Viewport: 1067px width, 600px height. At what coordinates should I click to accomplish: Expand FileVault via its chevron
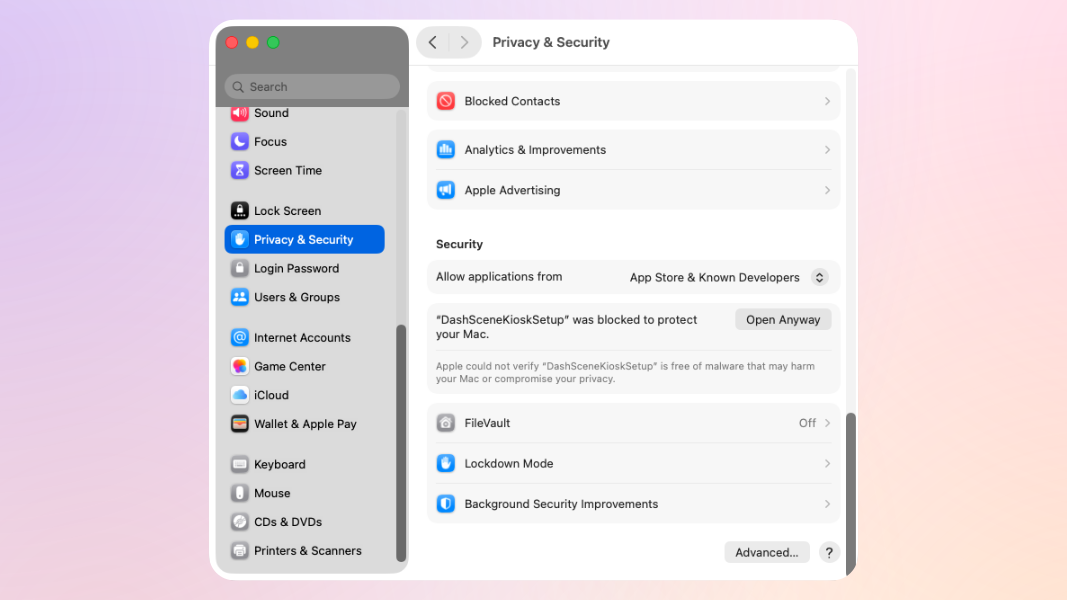point(827,423)
